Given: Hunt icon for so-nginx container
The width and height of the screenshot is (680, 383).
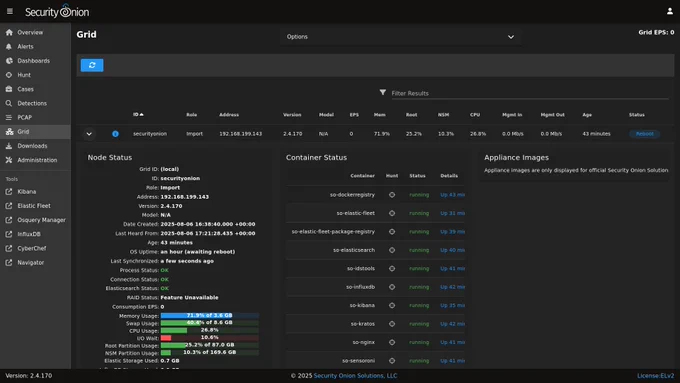Looking at the screenshot, I should tap(392, 342).
